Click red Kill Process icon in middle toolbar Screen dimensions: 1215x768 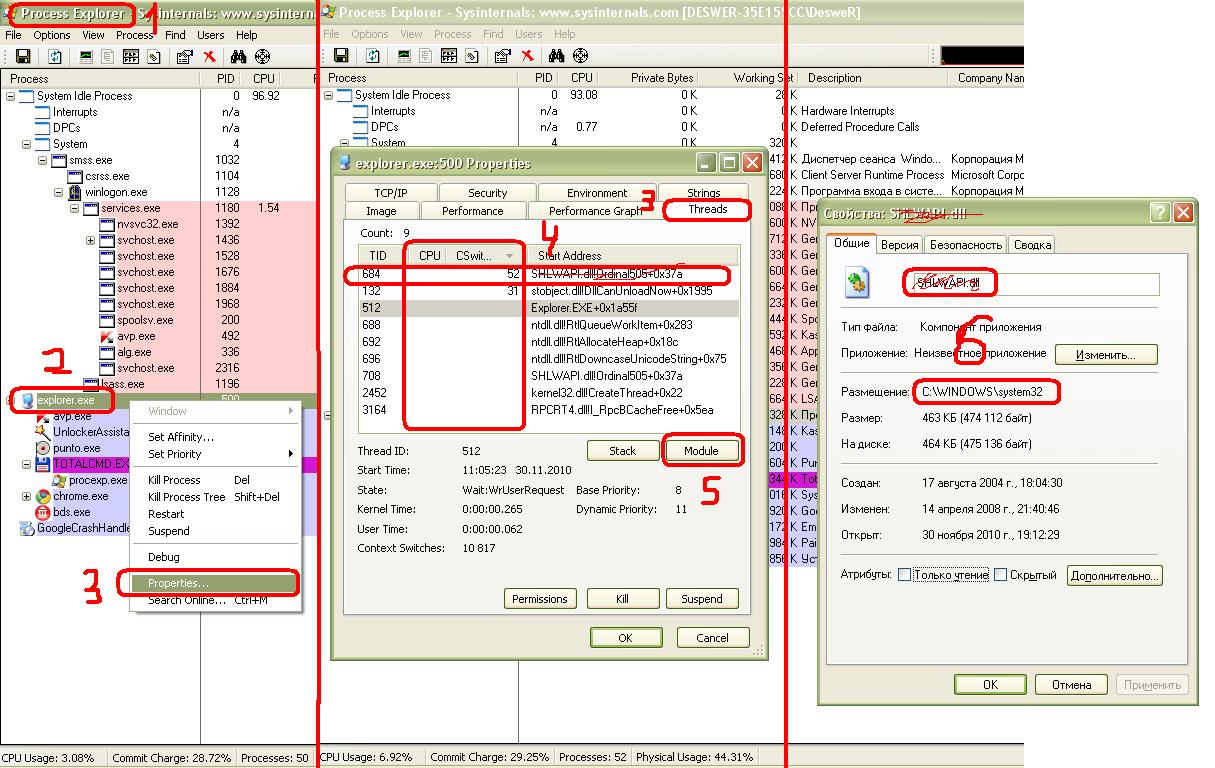[528, 56]
